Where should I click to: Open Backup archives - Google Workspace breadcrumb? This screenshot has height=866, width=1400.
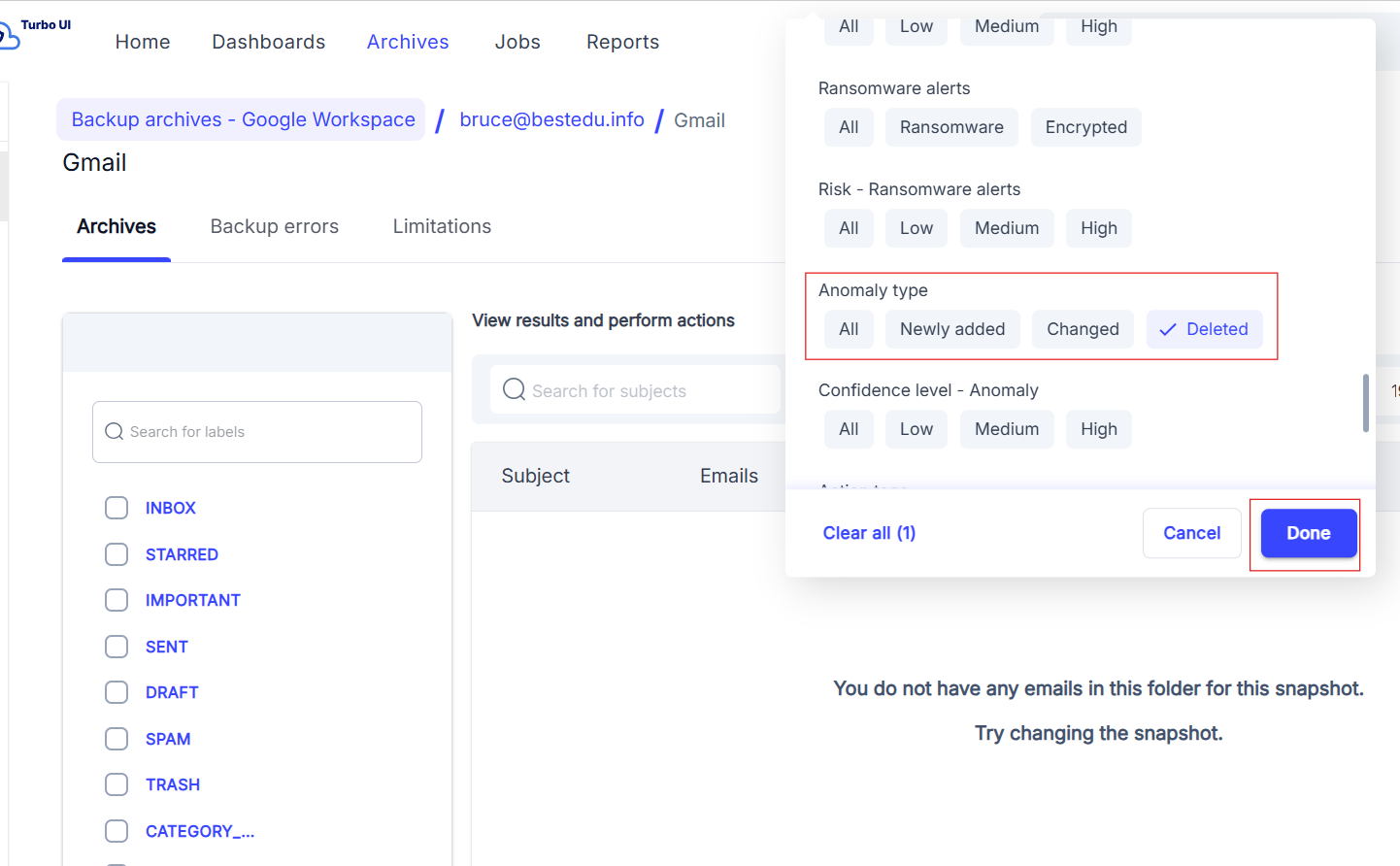[x=243, y=119]
